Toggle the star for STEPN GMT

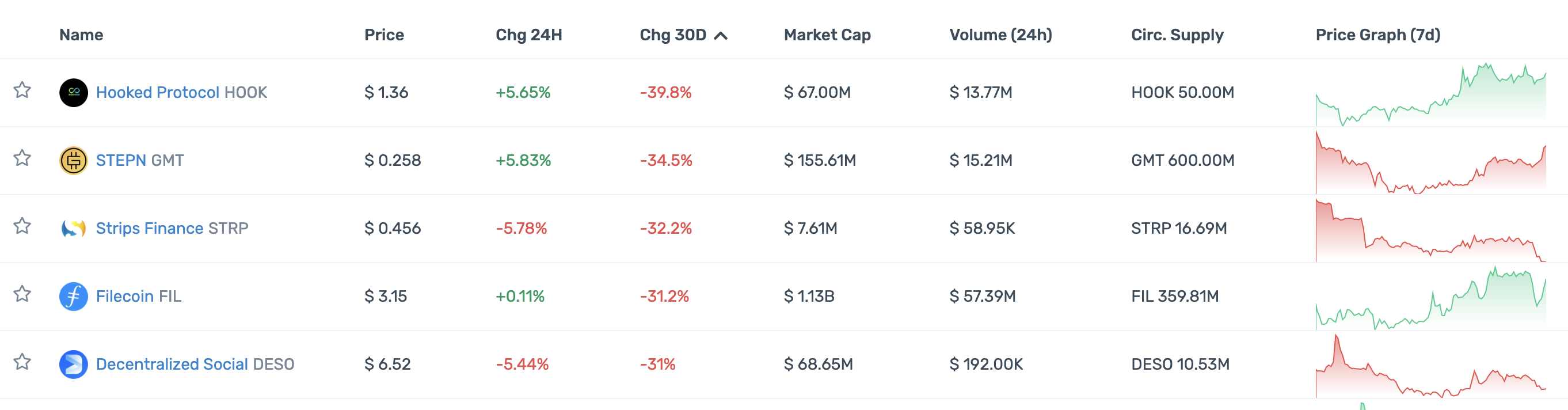point(22,158)
